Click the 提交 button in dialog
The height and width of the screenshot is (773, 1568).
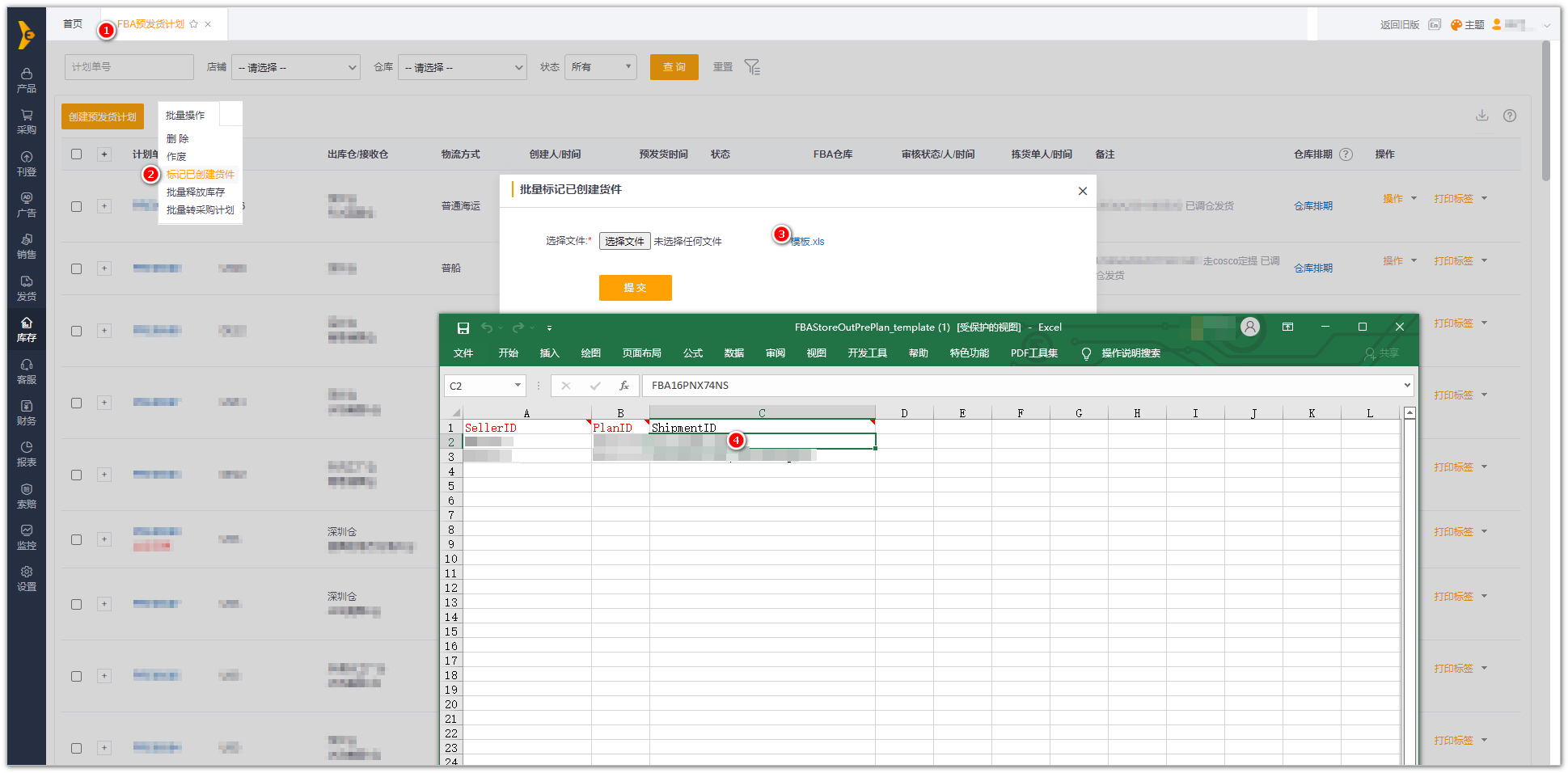(x=636, y=288)
